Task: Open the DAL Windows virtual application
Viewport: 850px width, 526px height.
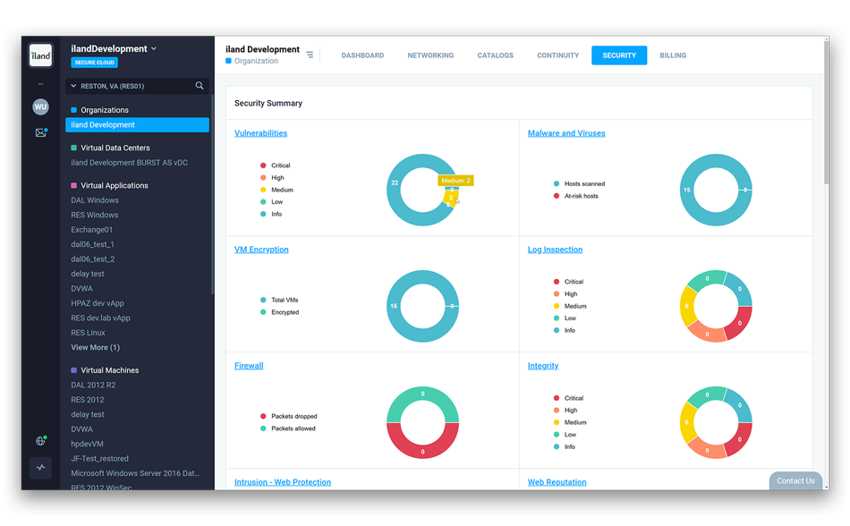Action: point(94,200)
